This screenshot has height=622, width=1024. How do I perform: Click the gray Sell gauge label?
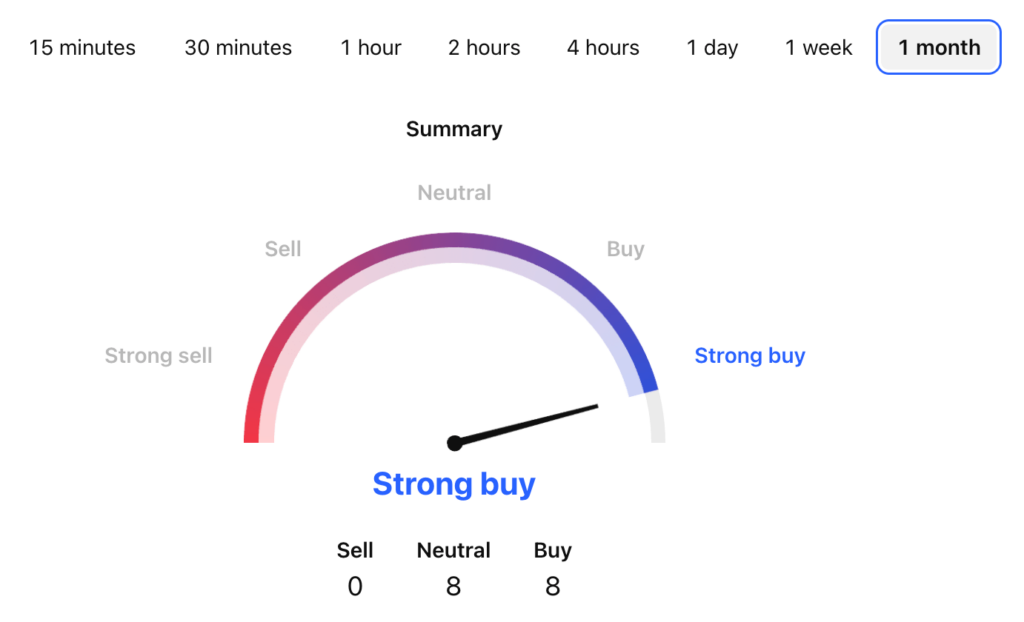pyautogui.click(x=283, y=249)
